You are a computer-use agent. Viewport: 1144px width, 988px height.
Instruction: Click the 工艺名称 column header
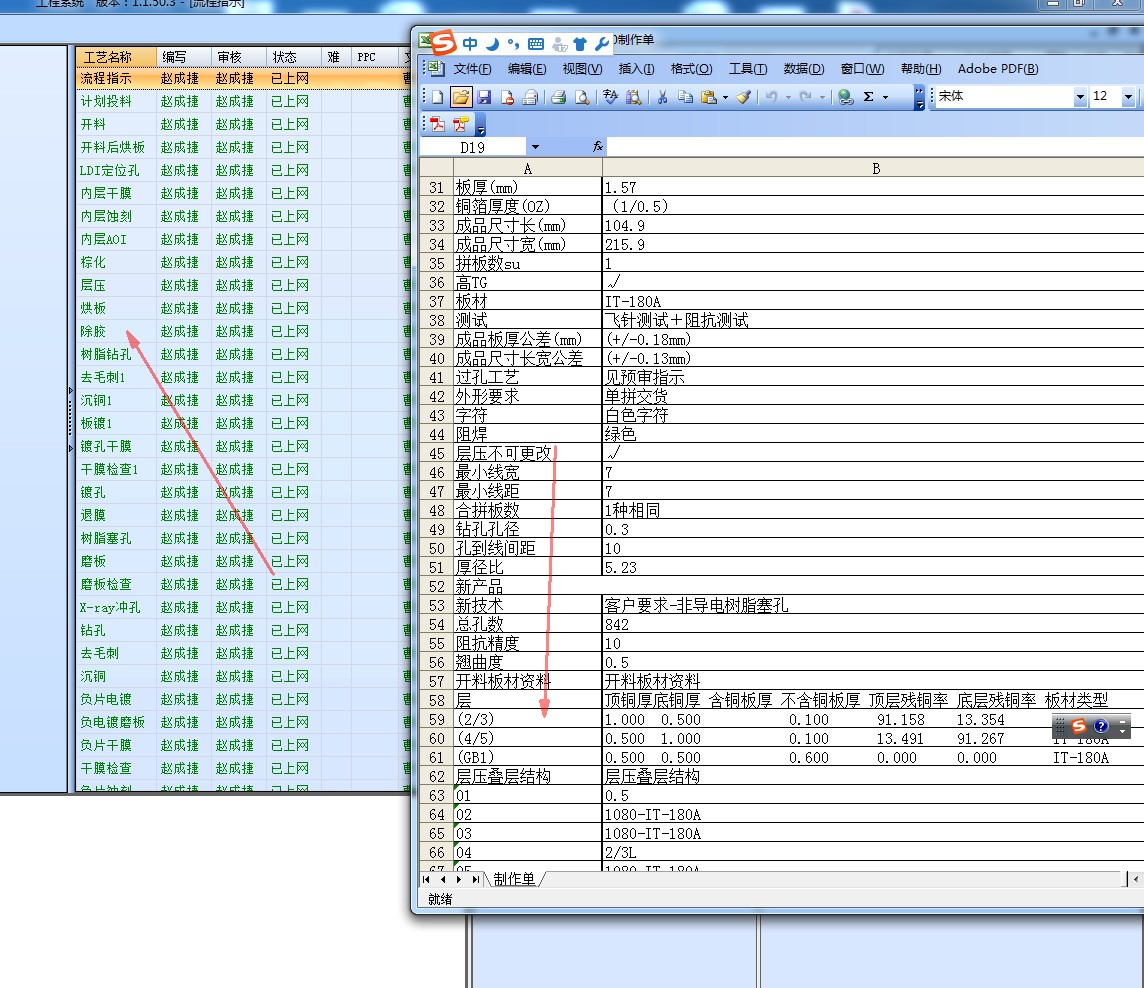point(116,57)
